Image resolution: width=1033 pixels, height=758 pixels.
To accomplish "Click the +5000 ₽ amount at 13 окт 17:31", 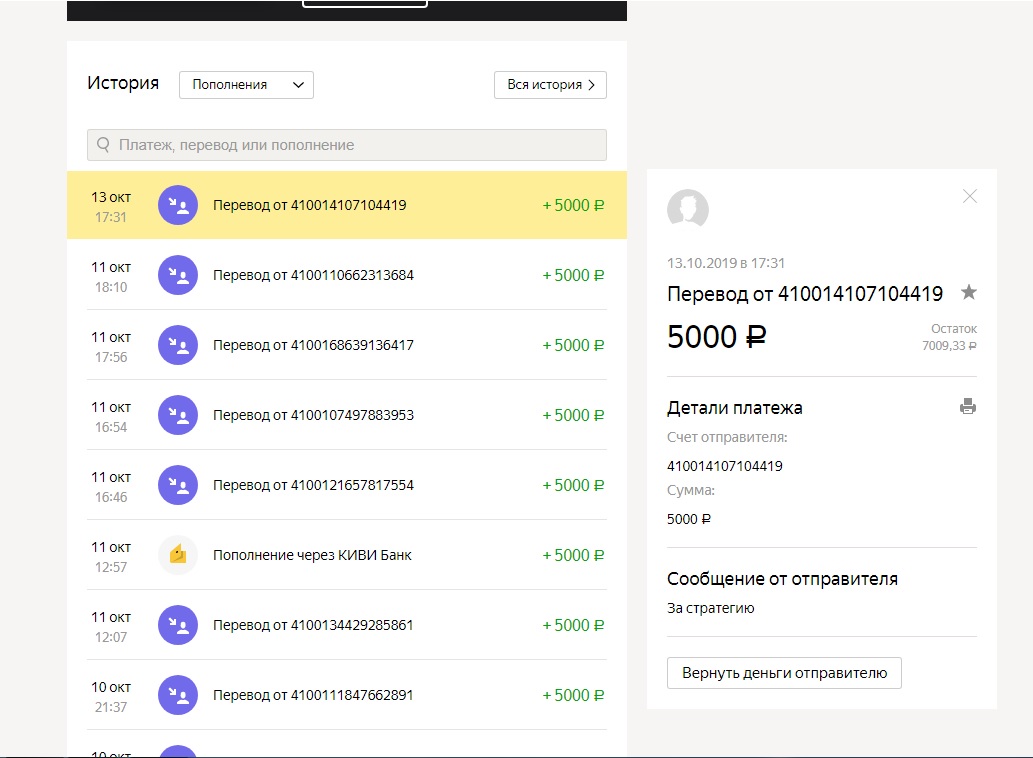I will 573,205.
